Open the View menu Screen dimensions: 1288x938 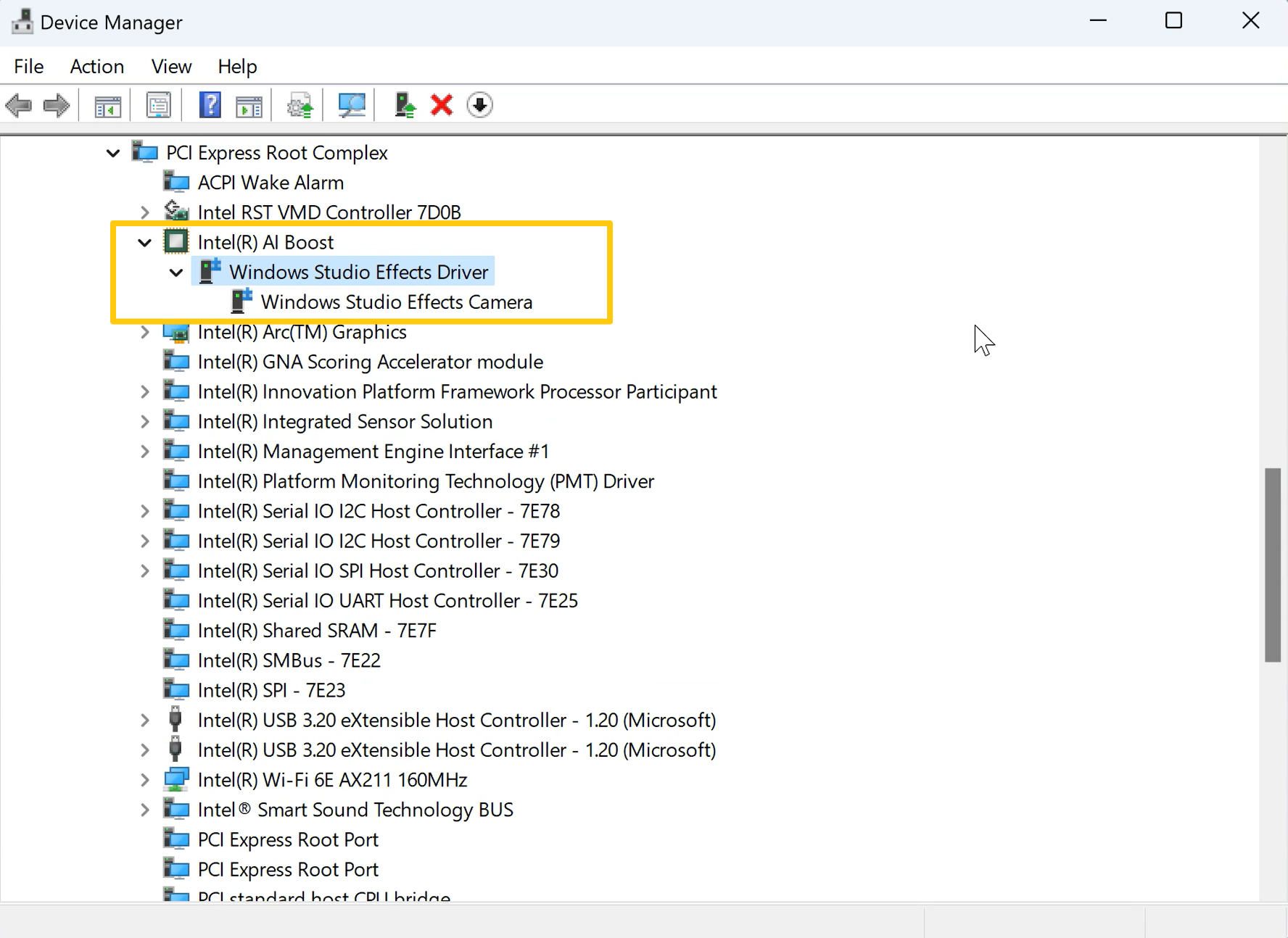coord(171,67)
